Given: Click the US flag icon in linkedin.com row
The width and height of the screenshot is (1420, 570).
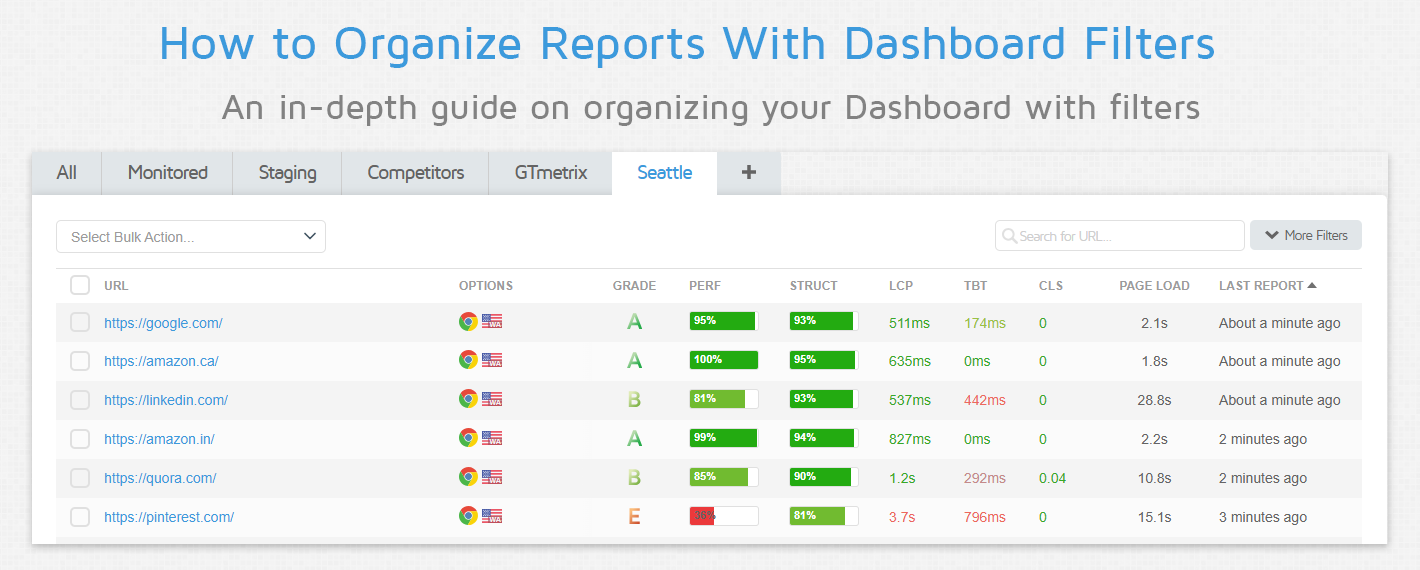Looking at the screenshot, I should pyautogui.click(x=492, y=400).
